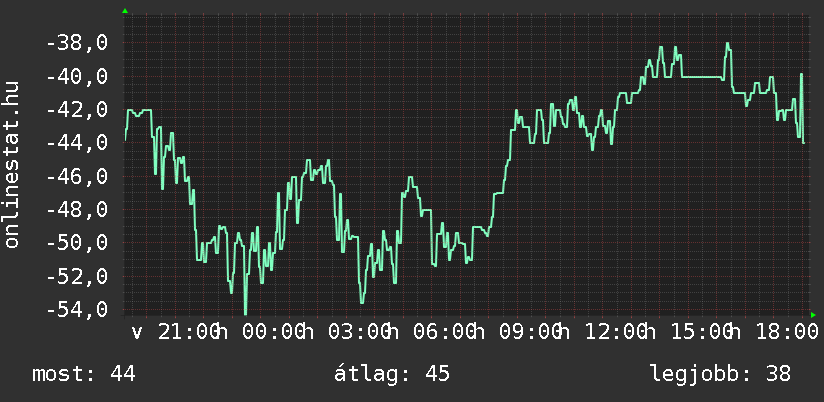Open the onlinestat.hu vertical label
824x402 pixels.
click(x=12, y=165)
